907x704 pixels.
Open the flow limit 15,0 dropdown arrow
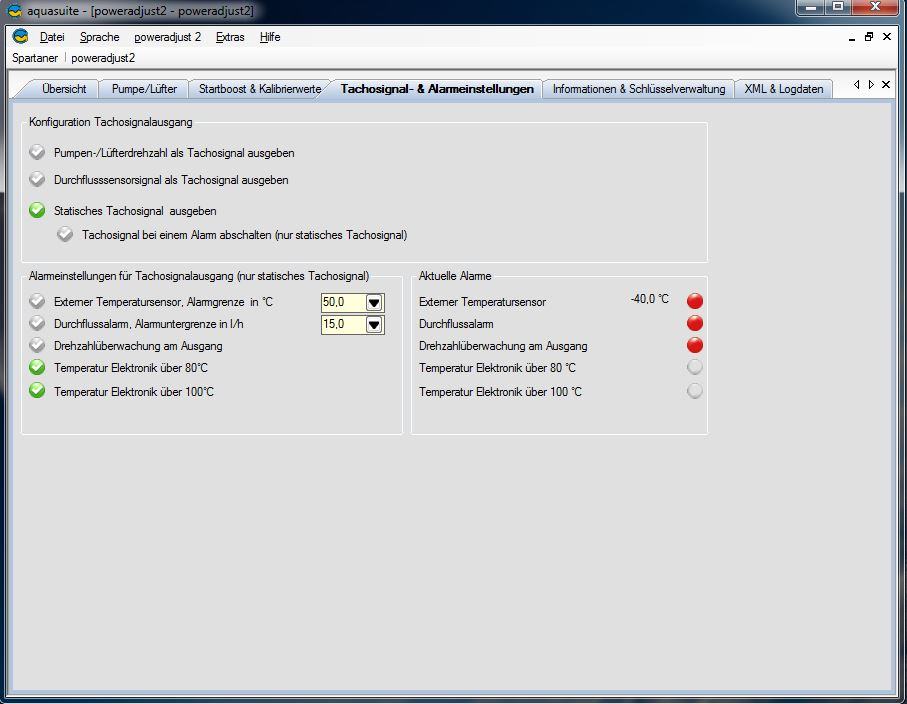[x=374, y=325]
